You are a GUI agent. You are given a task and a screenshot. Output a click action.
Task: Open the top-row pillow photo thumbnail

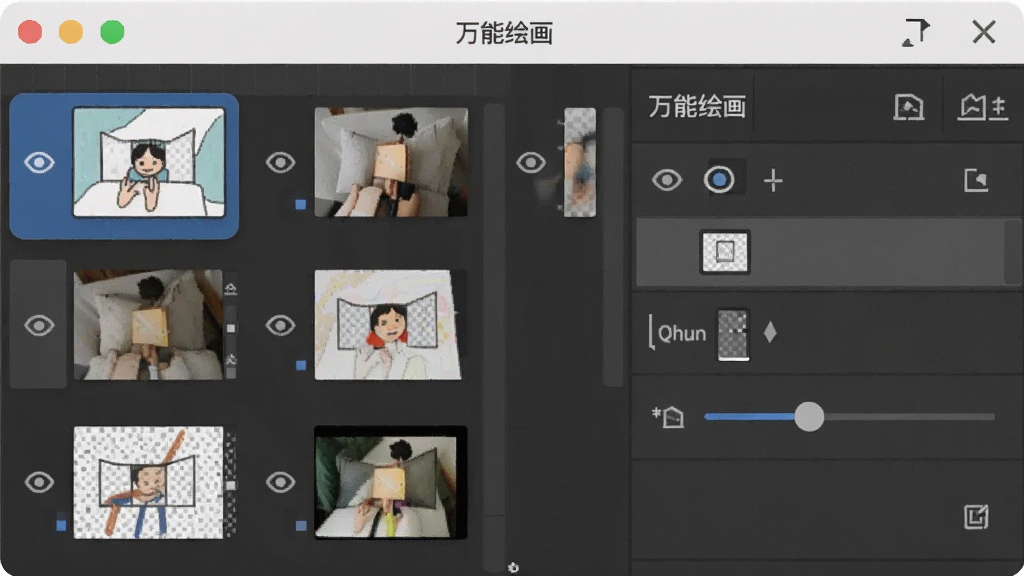(391, 162)
